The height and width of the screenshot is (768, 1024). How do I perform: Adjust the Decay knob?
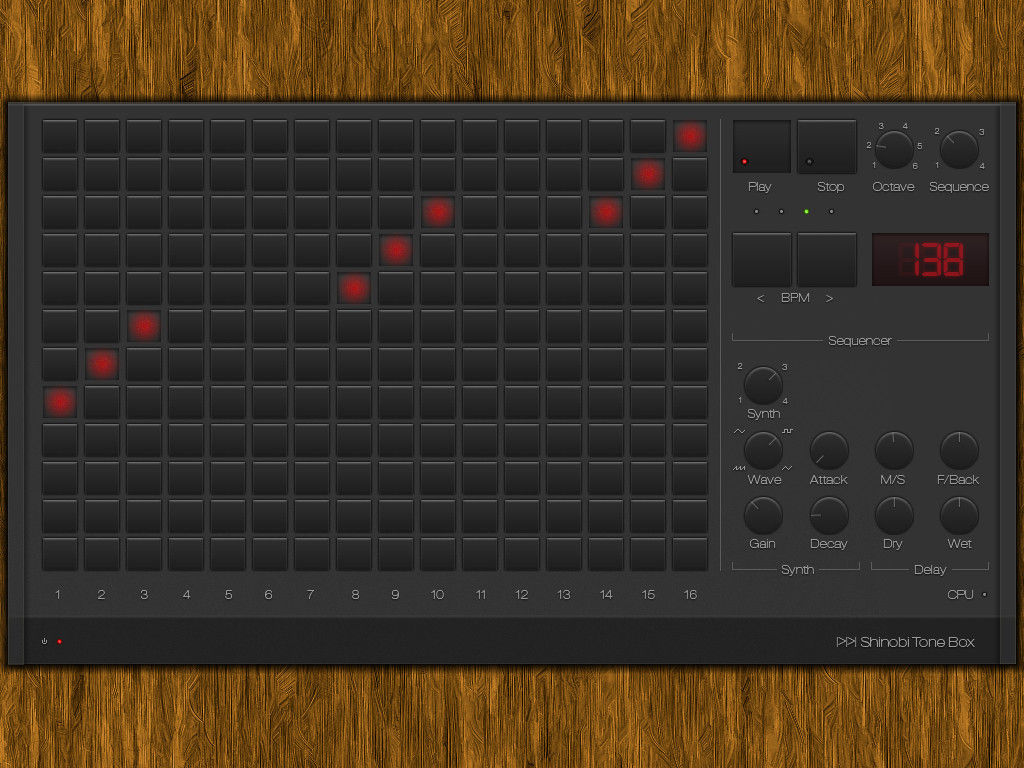click(x=829, y=515)
